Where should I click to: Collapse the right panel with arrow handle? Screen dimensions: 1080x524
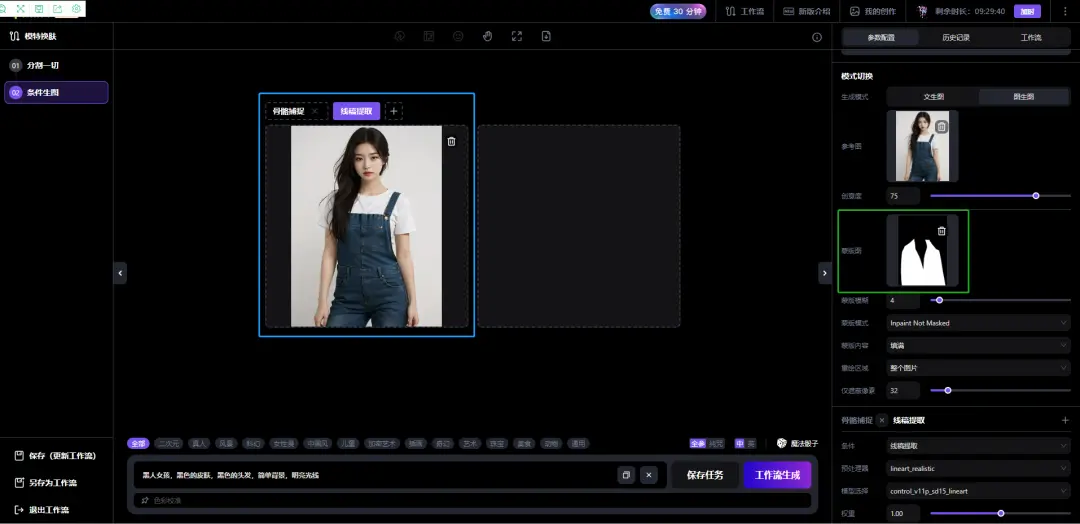tap(825, 273)
